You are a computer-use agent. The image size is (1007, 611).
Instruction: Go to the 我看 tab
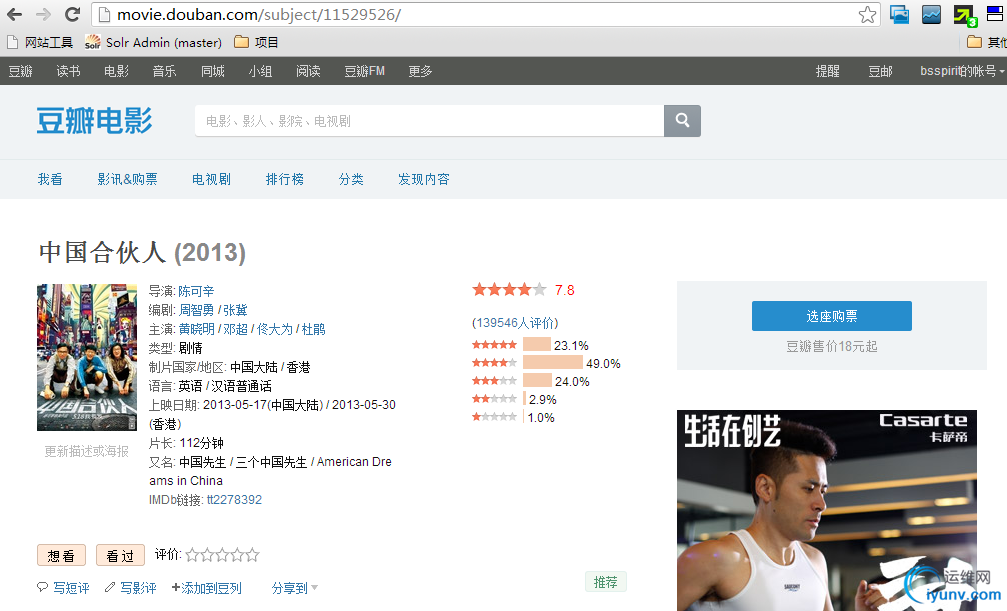coord(50,179)
